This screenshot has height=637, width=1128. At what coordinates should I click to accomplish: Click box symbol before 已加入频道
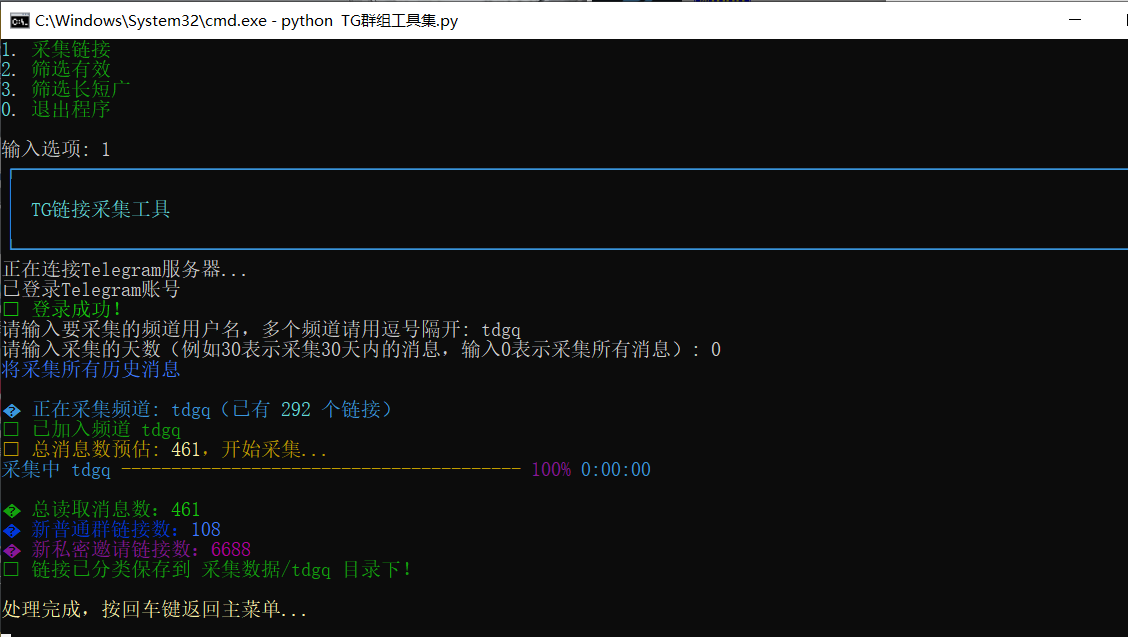pyautogui.click(x=11, y=430)
